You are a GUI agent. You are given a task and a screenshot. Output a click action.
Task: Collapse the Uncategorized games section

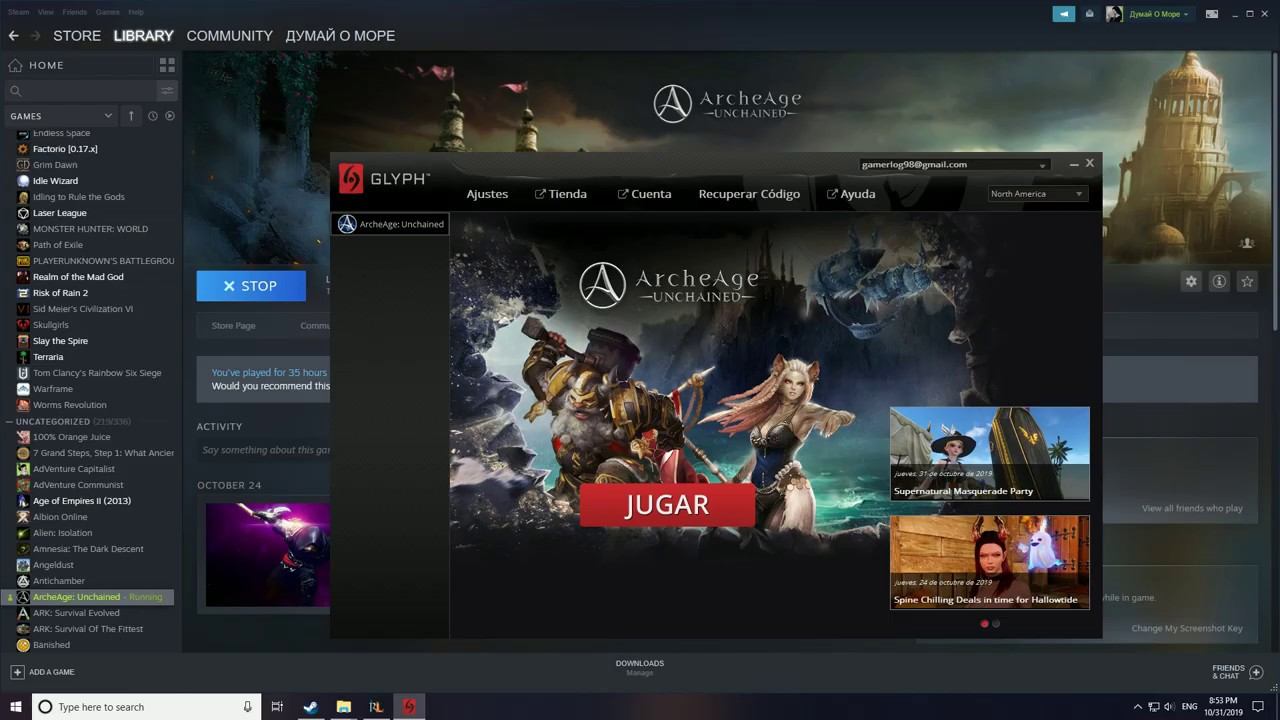pos(10,422)
